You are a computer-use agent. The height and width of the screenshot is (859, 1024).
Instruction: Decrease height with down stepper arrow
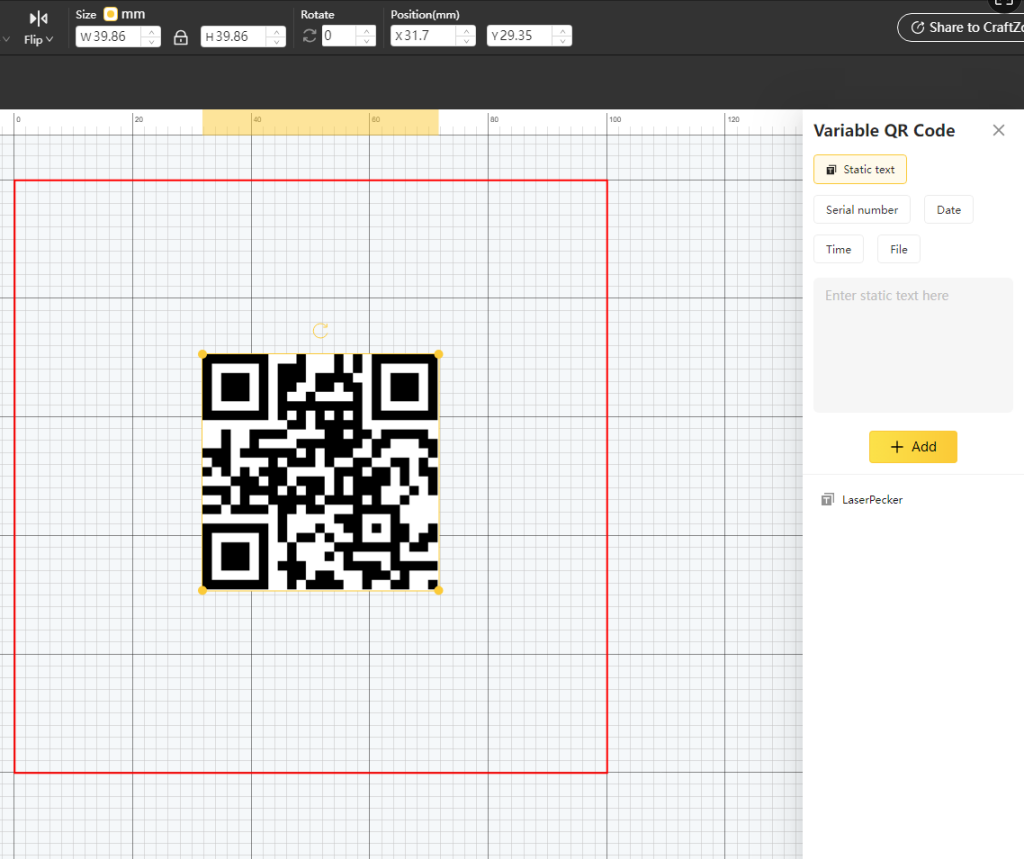[x=277, y=41]
